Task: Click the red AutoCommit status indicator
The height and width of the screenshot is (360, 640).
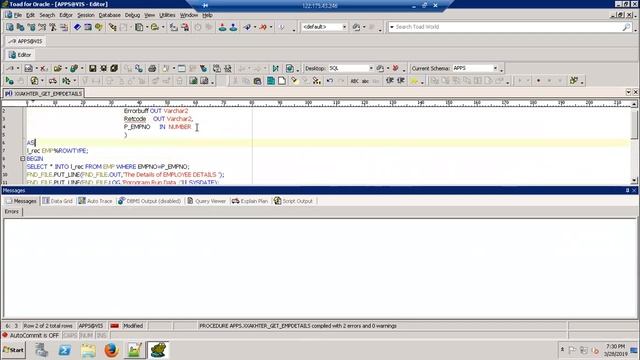Action: tap(5, 335)
